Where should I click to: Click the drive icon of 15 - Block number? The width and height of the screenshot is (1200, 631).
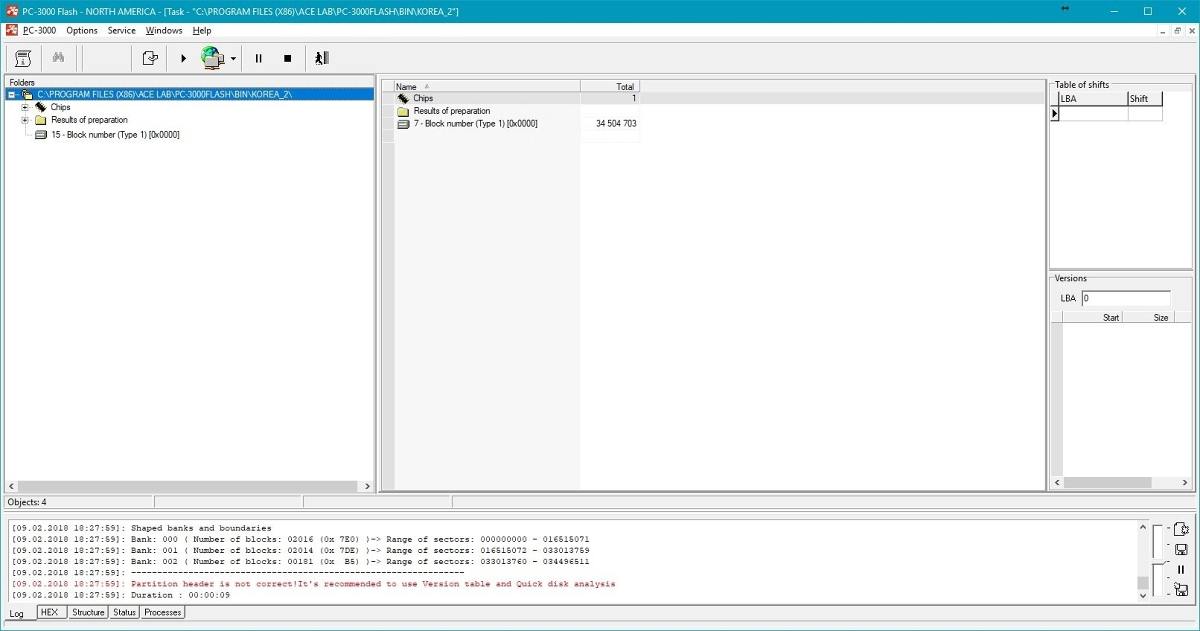41,135
